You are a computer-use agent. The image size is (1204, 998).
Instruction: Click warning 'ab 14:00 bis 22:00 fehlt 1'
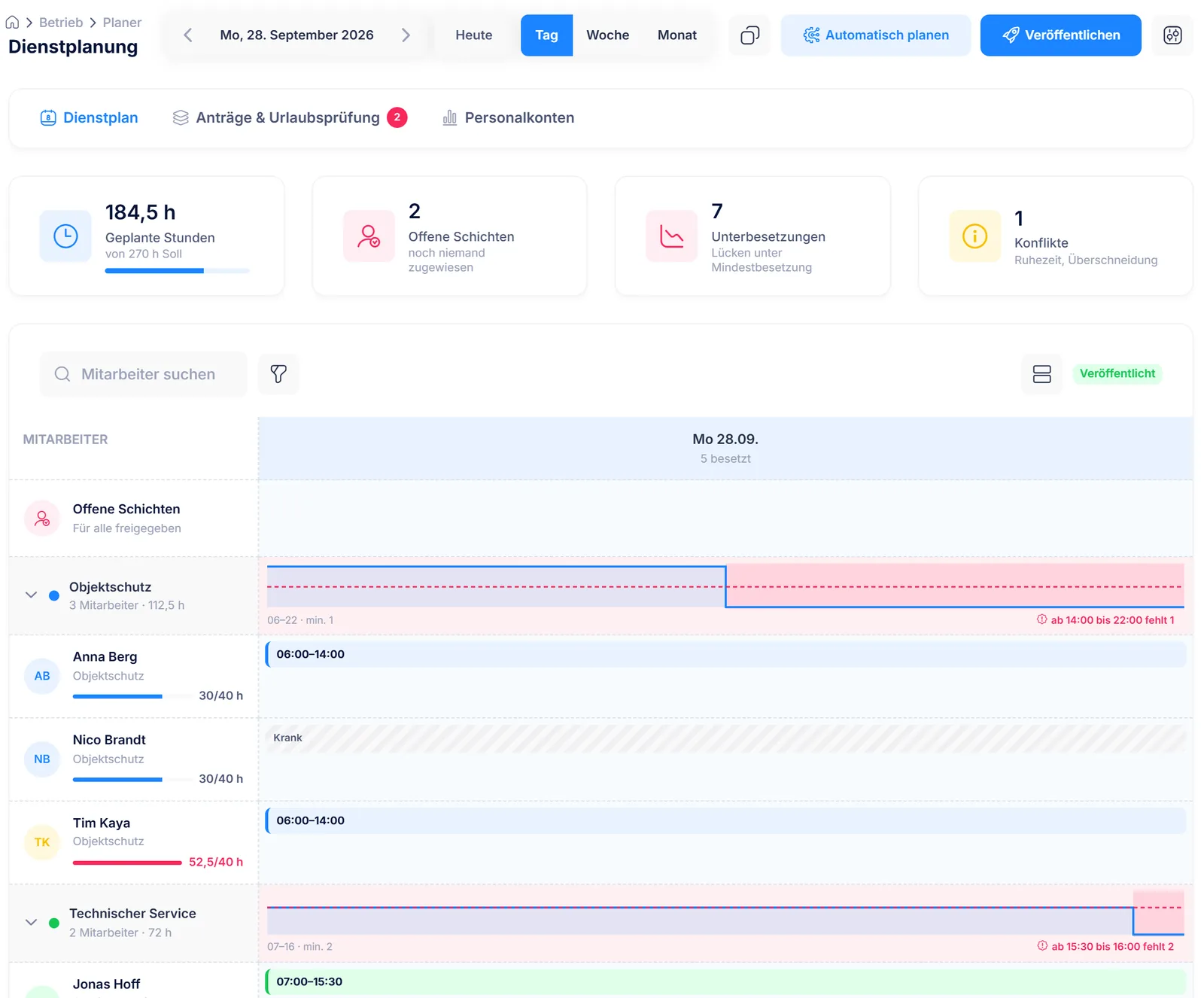click(1105, 620)
